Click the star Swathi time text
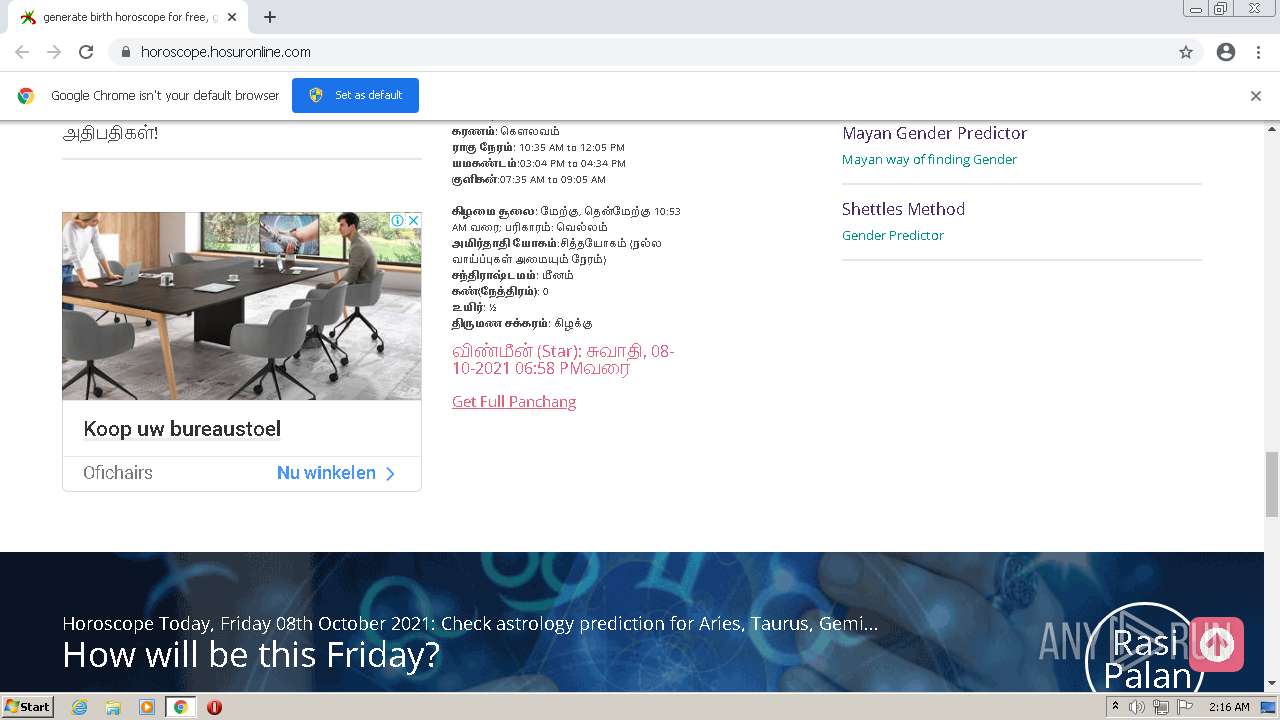This screenshot has width=1280, height=720. coord(563,360)
